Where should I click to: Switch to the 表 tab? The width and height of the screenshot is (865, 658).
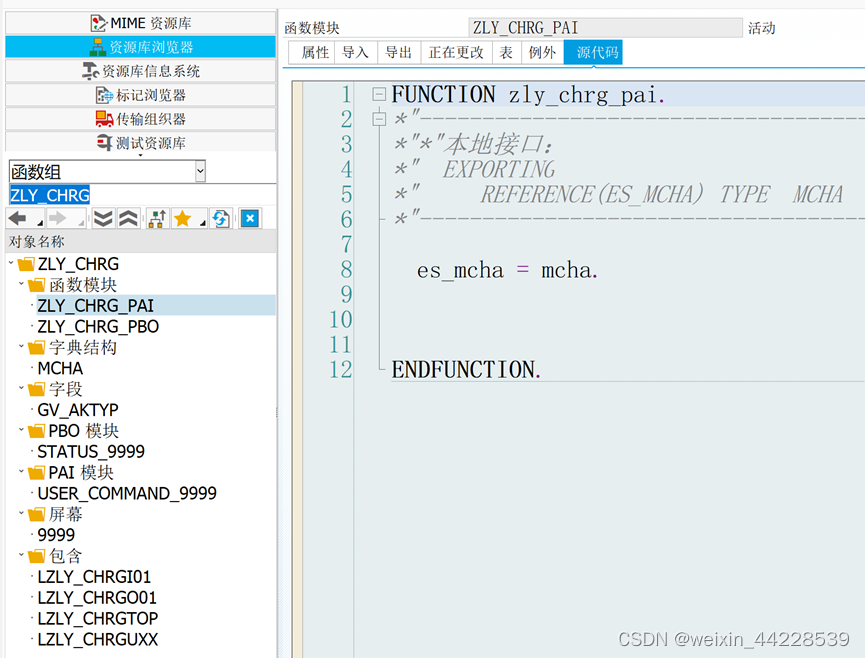click(507, 52)
